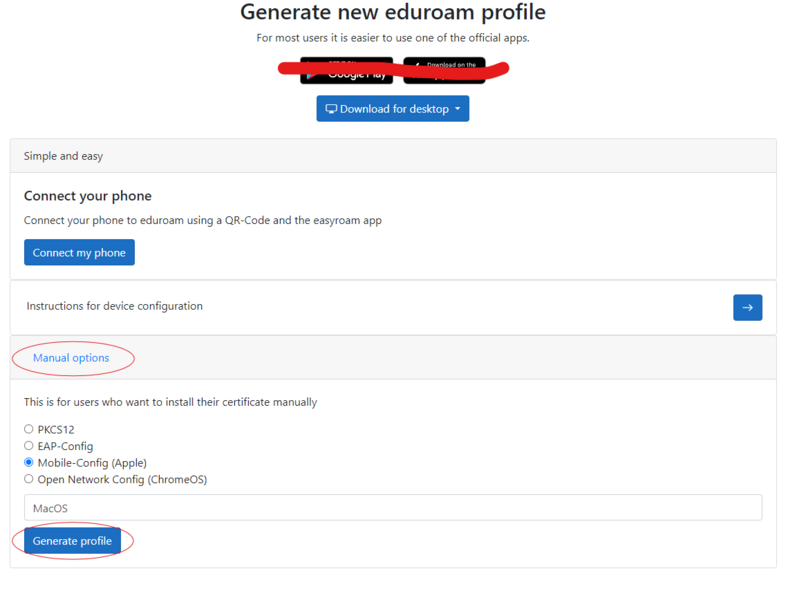
Task: Click the Generate new eduroam profile title
Action: [393, 13]
